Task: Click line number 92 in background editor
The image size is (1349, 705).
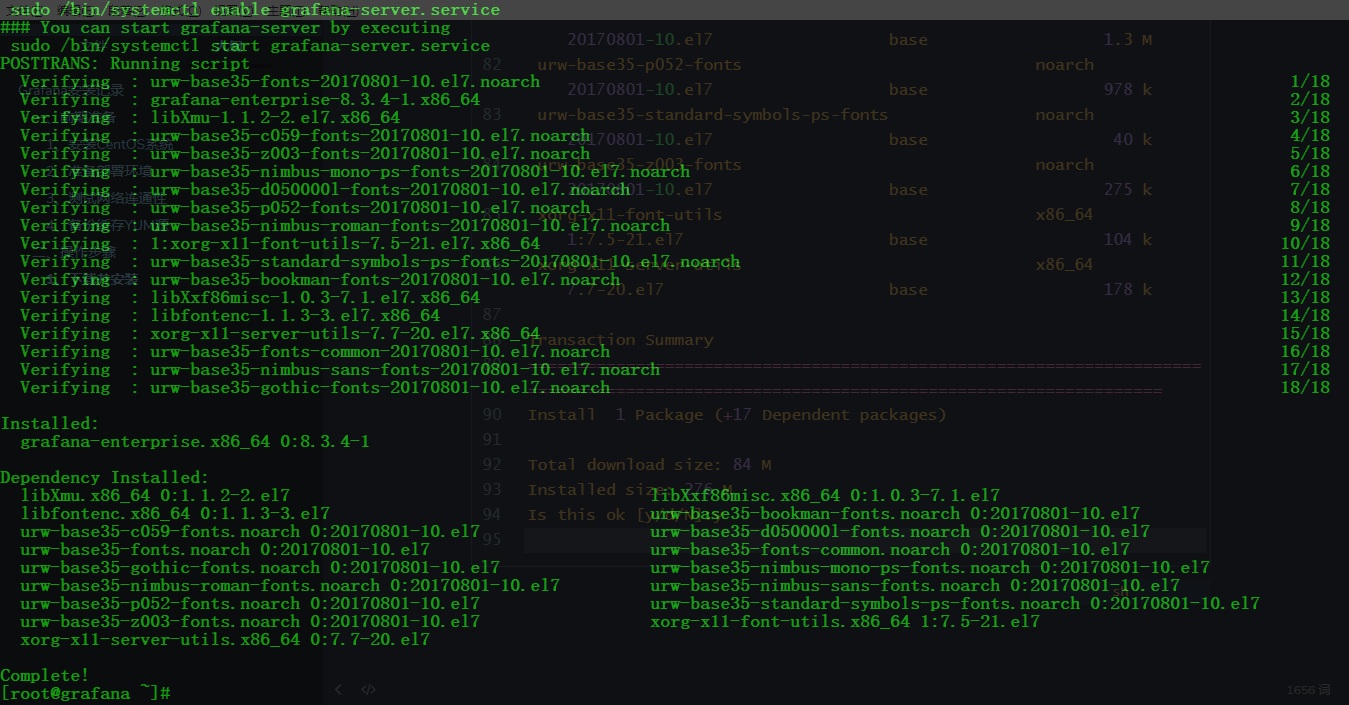Action: (491, 465)
